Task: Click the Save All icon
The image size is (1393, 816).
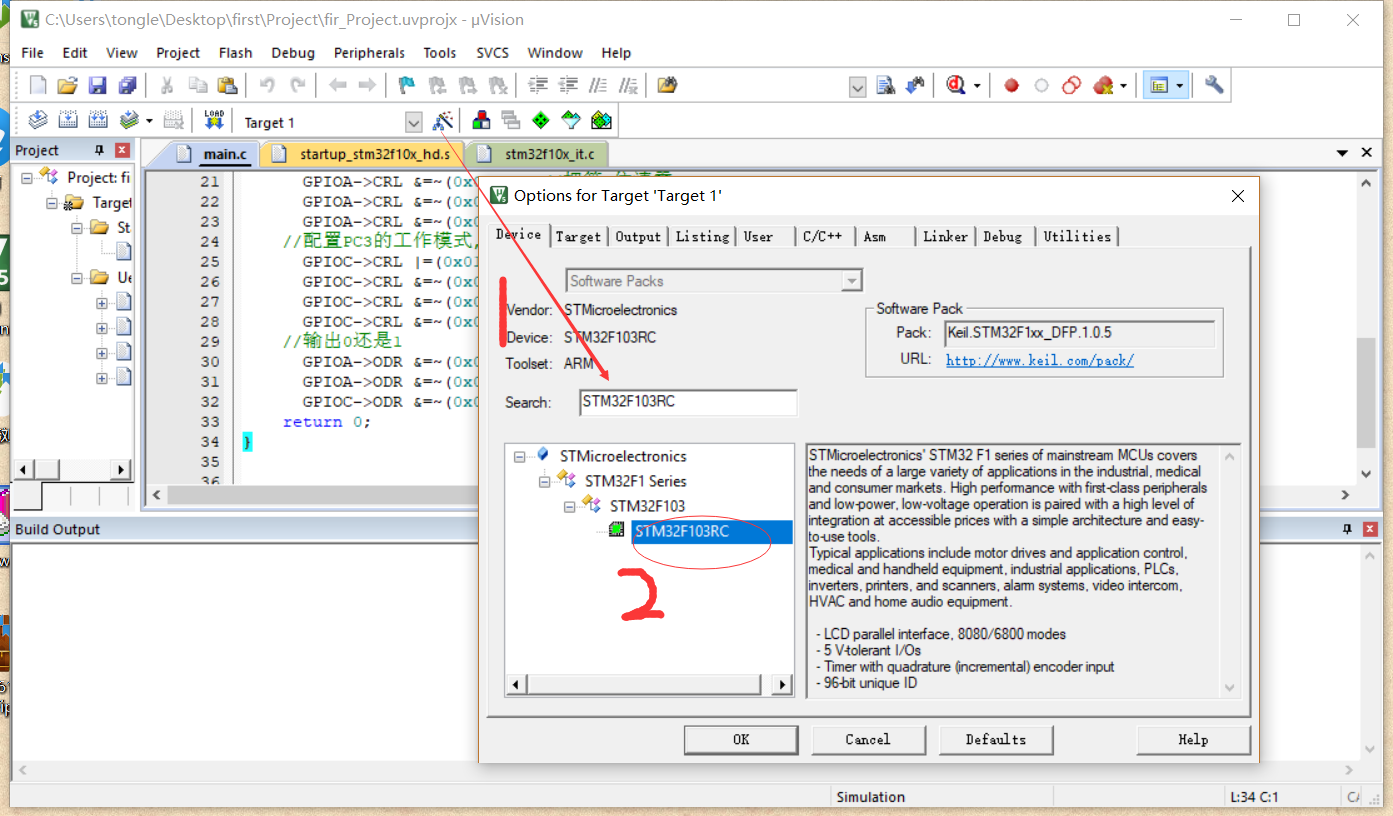Action: (x=128, y=86)
